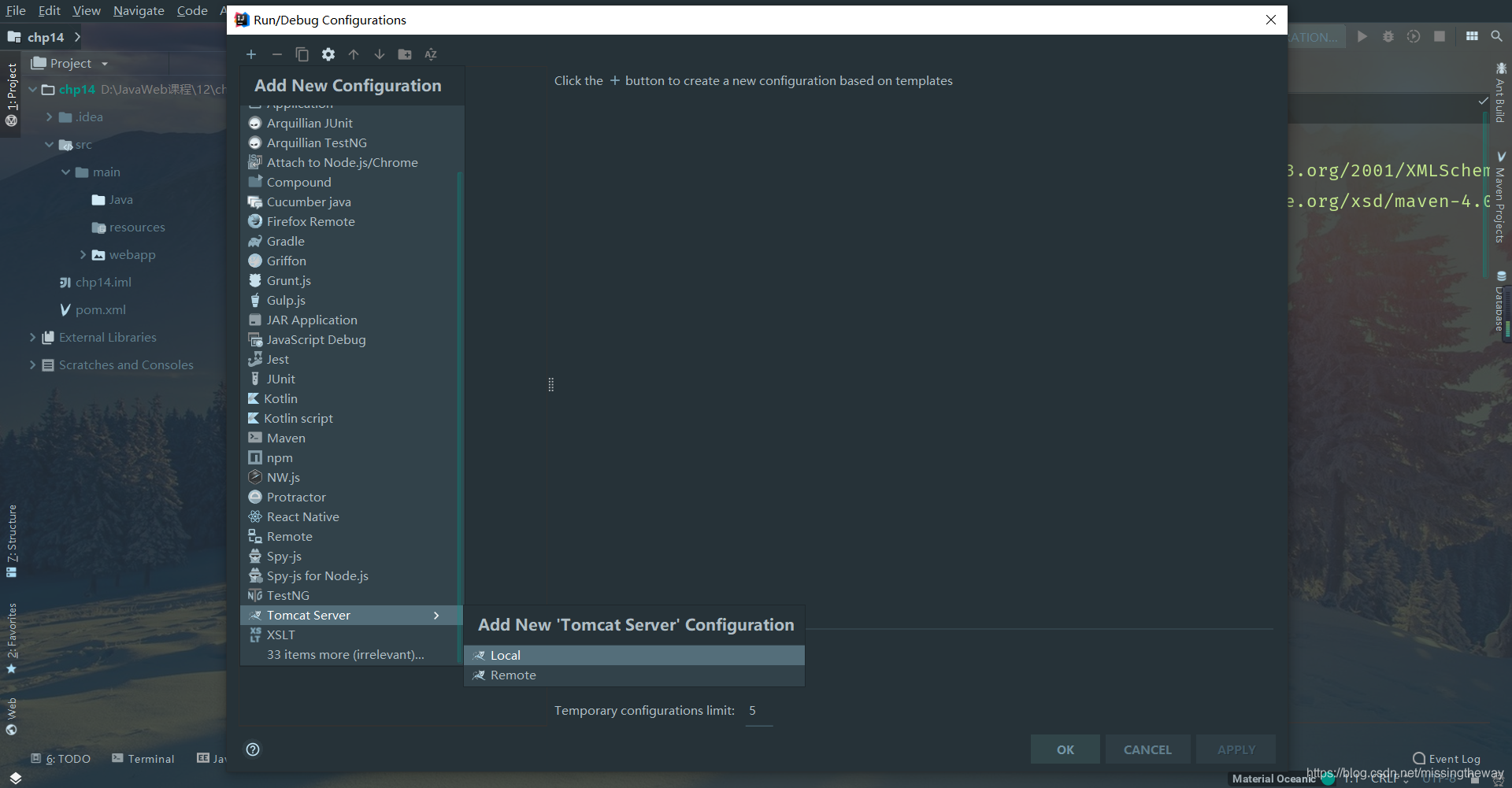
Task: Open the Edit menu in menu bar
Action: [49, 10]
